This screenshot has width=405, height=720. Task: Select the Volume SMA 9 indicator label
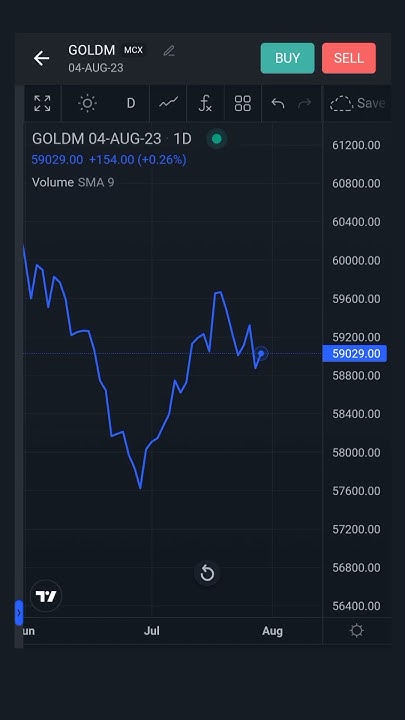click(x=73, y=182)
